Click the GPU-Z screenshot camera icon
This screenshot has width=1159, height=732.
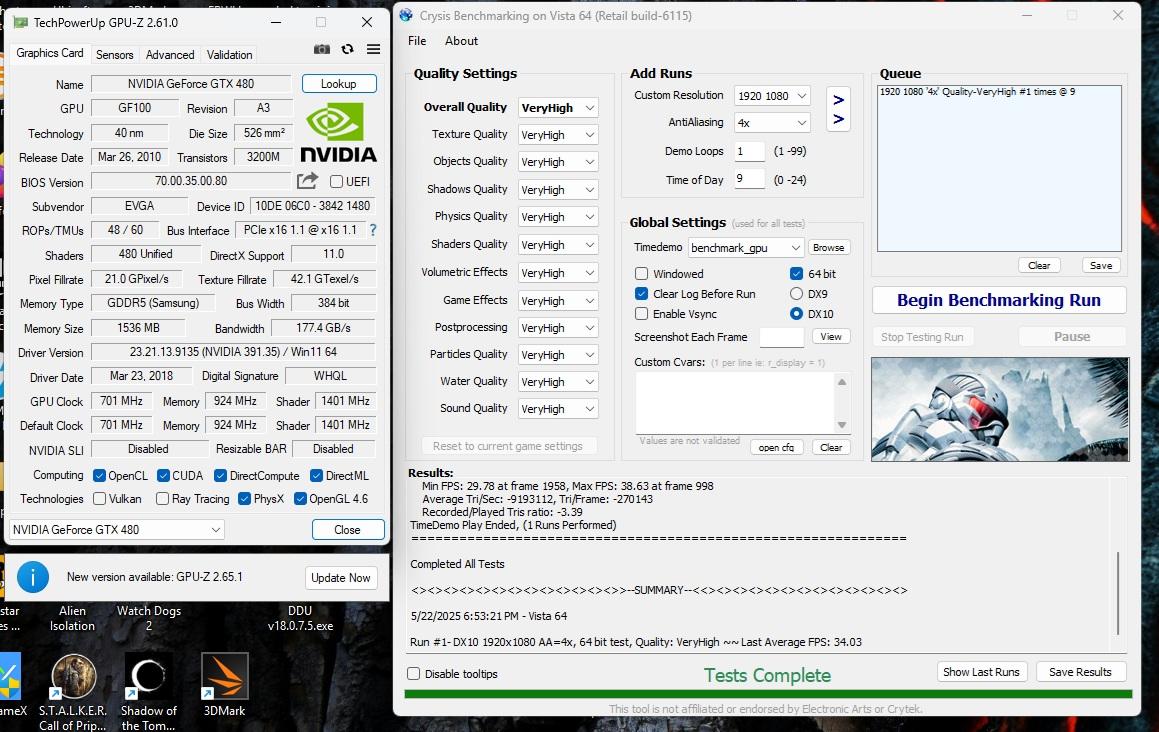pyautogui.click(x=322, y=50)
